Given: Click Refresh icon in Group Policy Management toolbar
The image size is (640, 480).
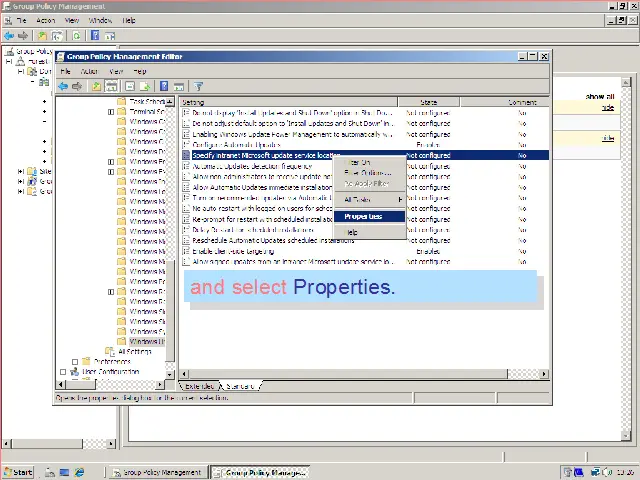Looking at the screenshot, I should tap(76, 36).
